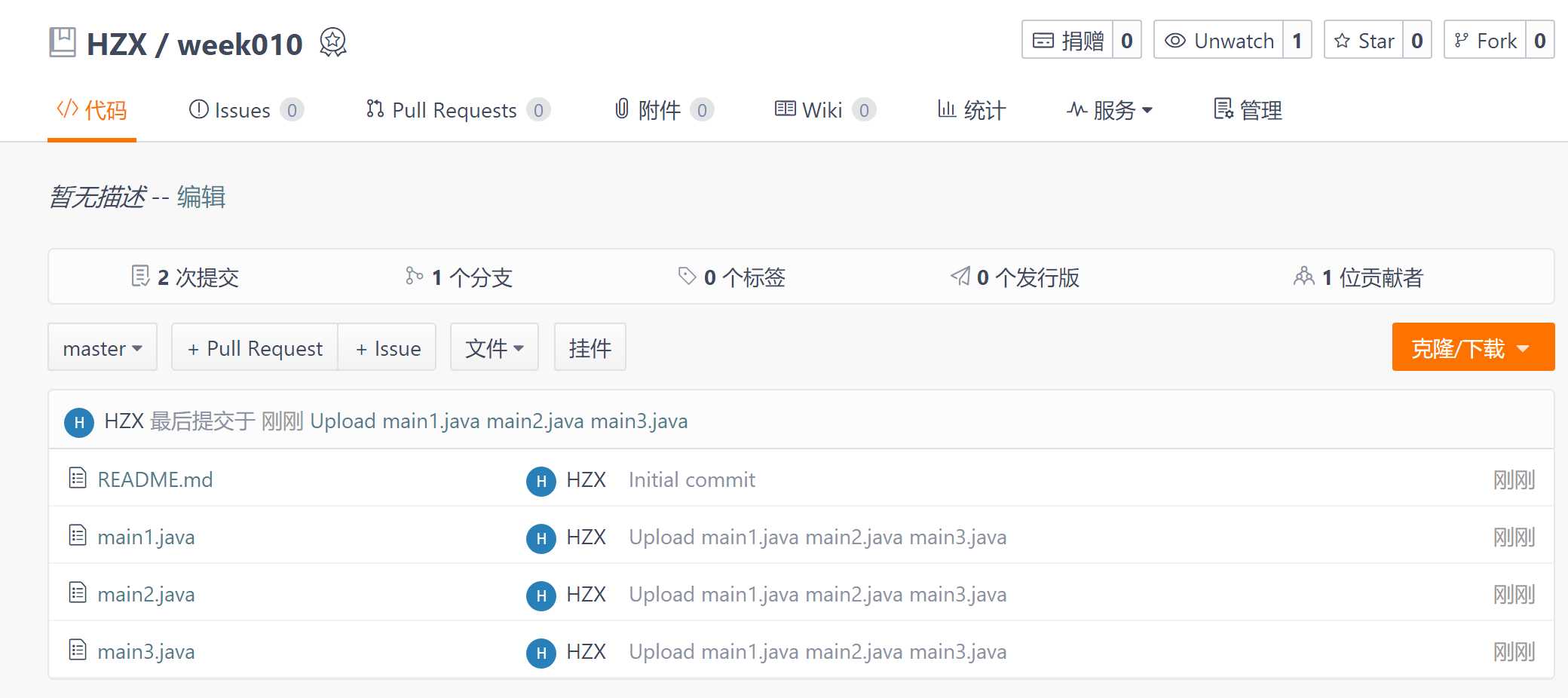Open the 克隆/下载 clone download dropdown

(1473, 347)
